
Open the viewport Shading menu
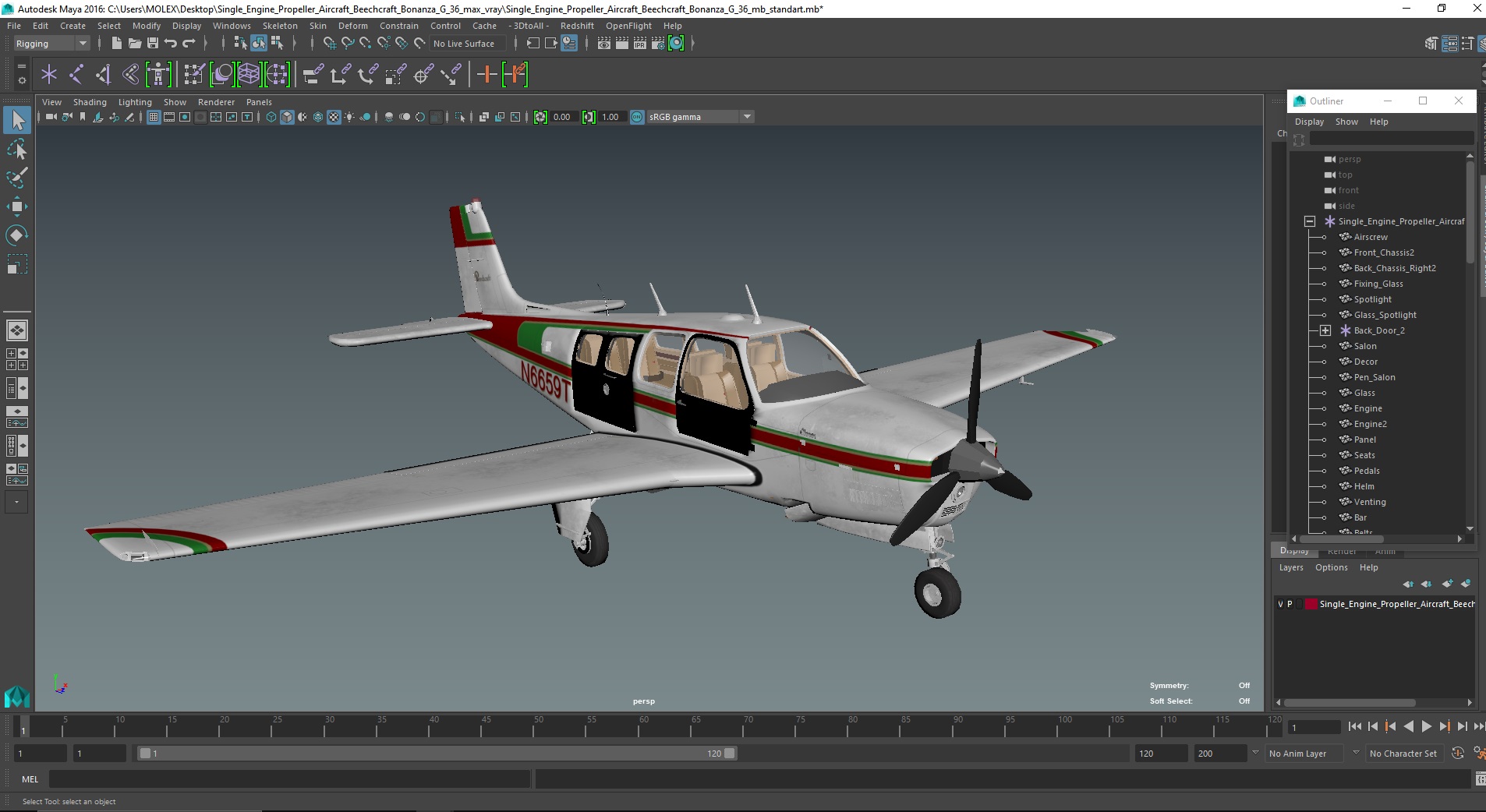pyautogui.click(x=90, y=102)
